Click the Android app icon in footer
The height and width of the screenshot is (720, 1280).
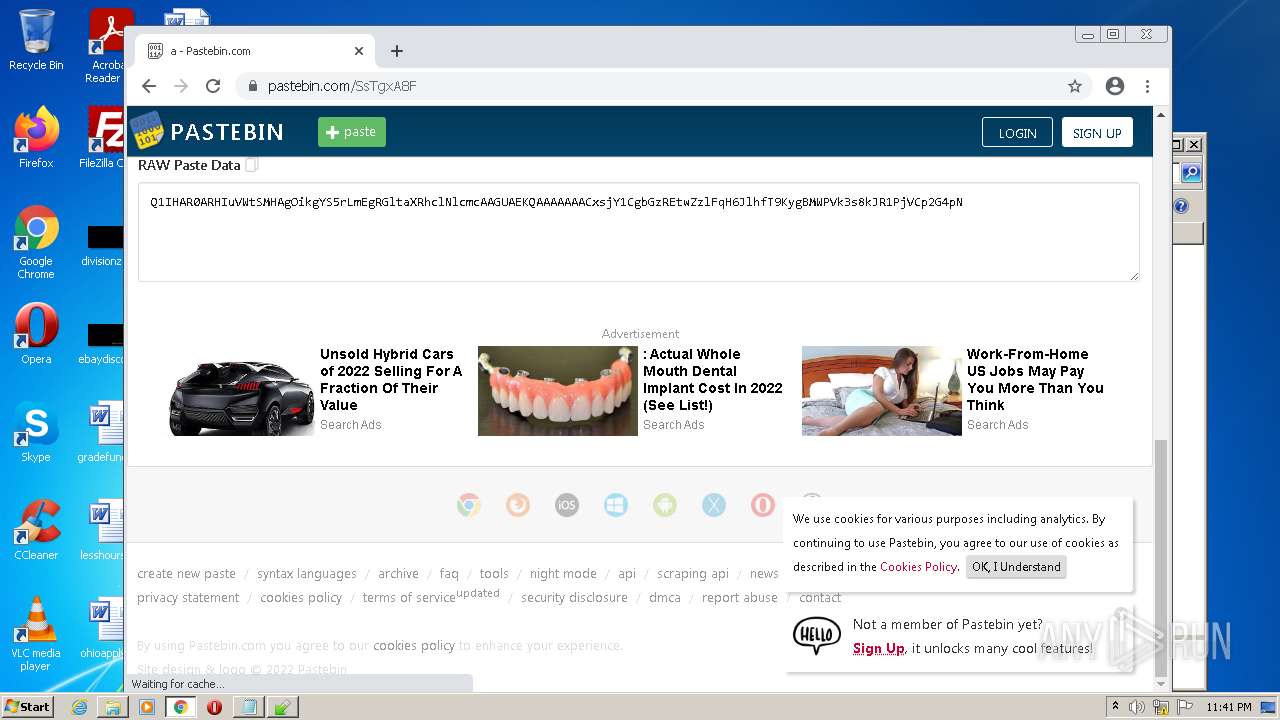(x=665, y=505)
